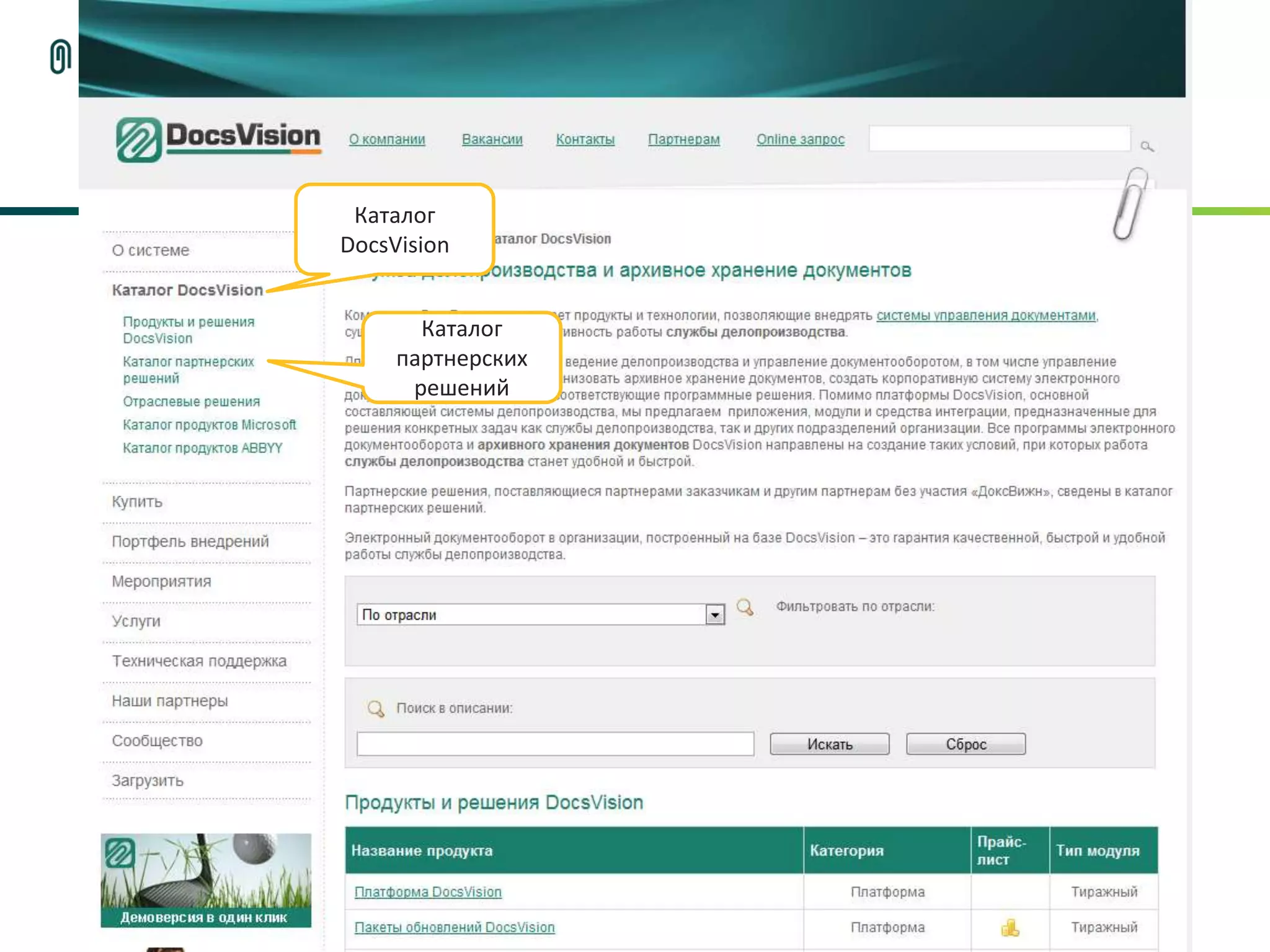This screenshot has width=1270, height=952.
Task: Click the Фильтровать по отрасли label
Action: click(855, 607)
